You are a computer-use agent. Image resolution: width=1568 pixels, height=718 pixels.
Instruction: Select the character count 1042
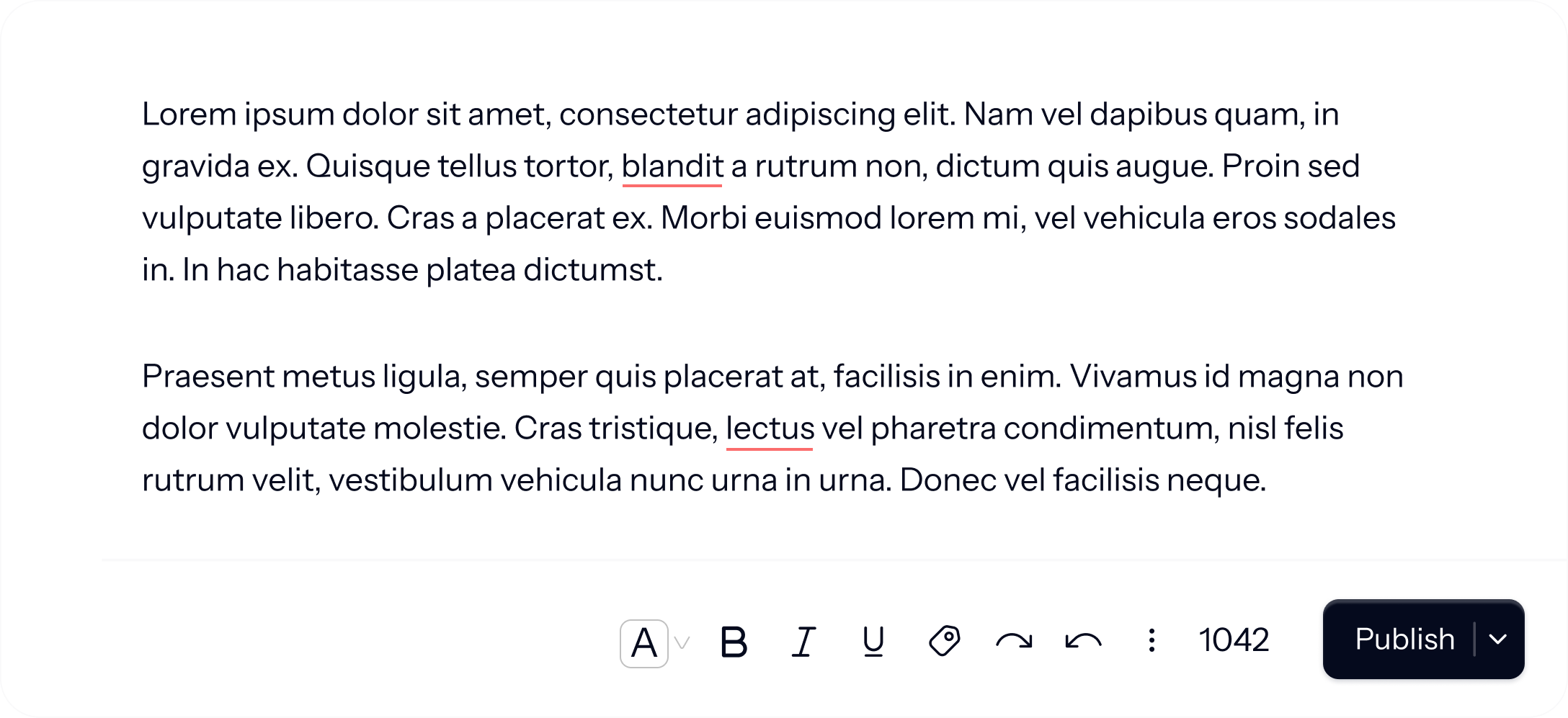point(1234,640)
